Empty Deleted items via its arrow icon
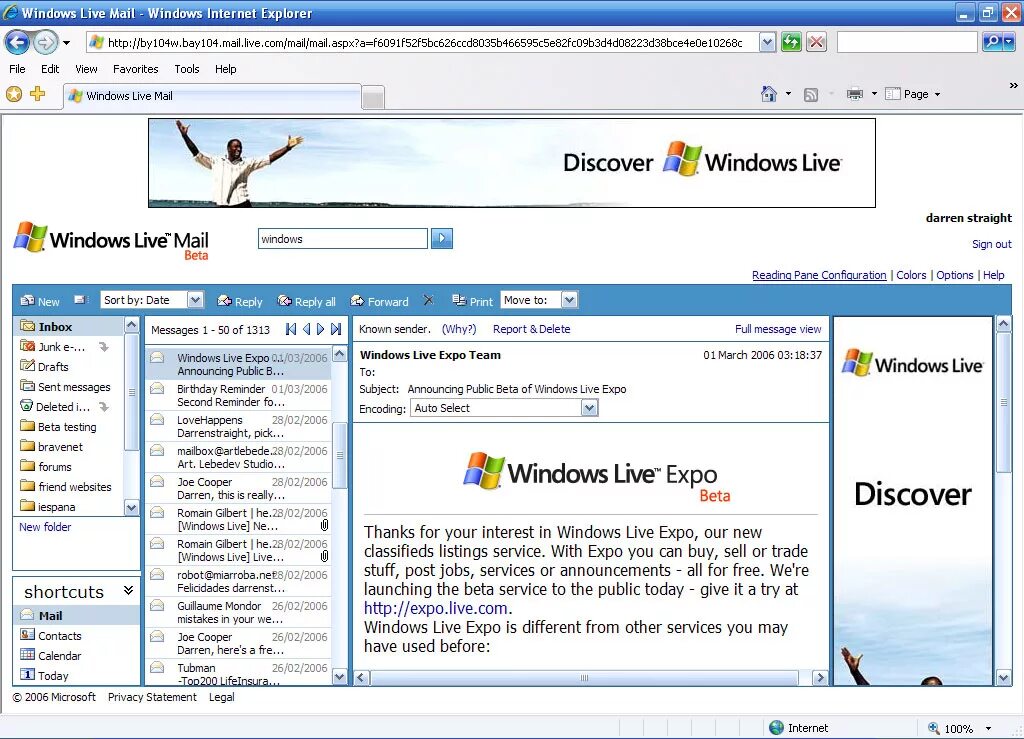Viewport: 1024px width, 739px height. click(x=104, y=407)
